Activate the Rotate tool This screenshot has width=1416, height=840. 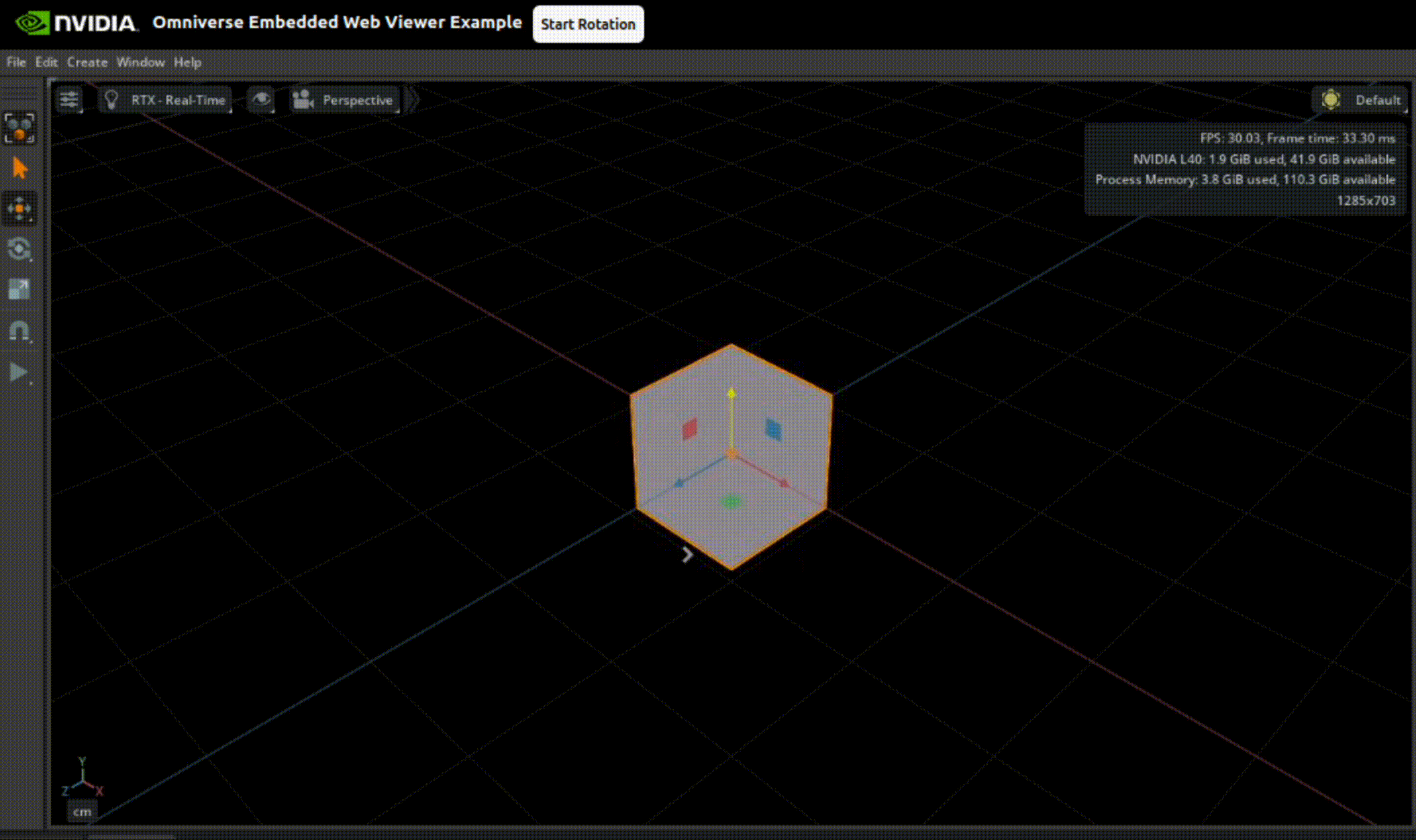19,250
